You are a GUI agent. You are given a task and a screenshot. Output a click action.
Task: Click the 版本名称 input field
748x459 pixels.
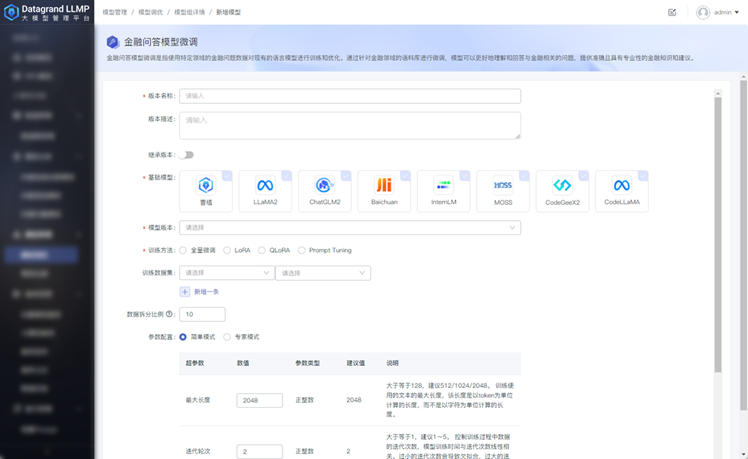[350, 97]
